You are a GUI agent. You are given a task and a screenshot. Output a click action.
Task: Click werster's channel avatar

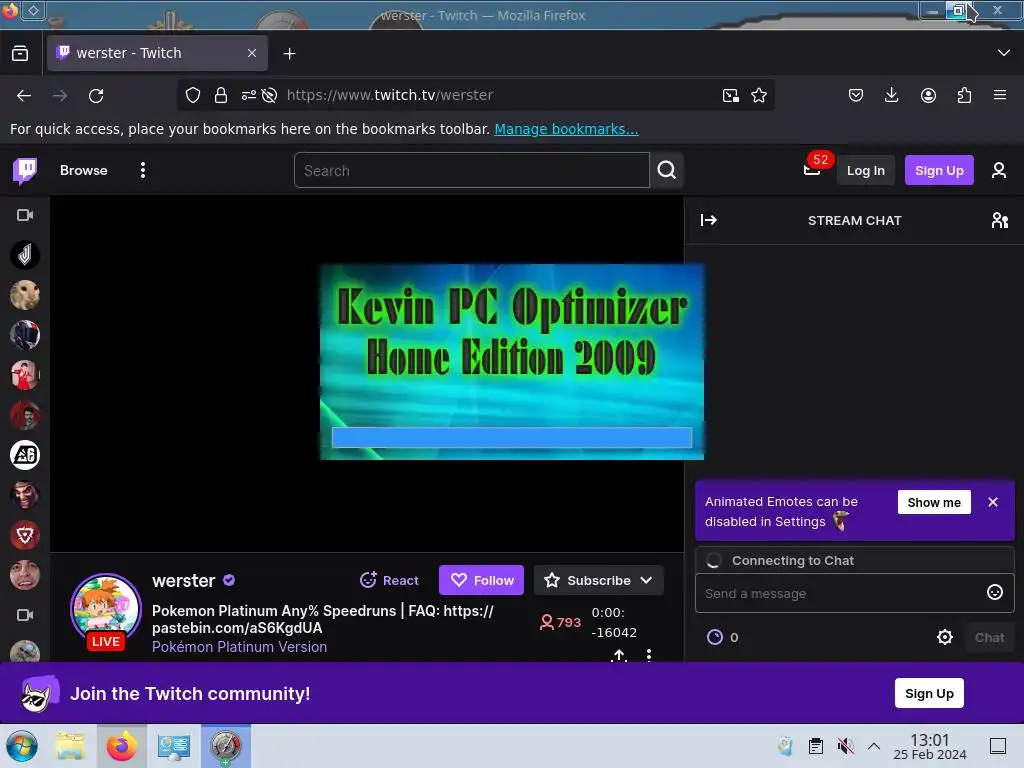tap(106, 609)
